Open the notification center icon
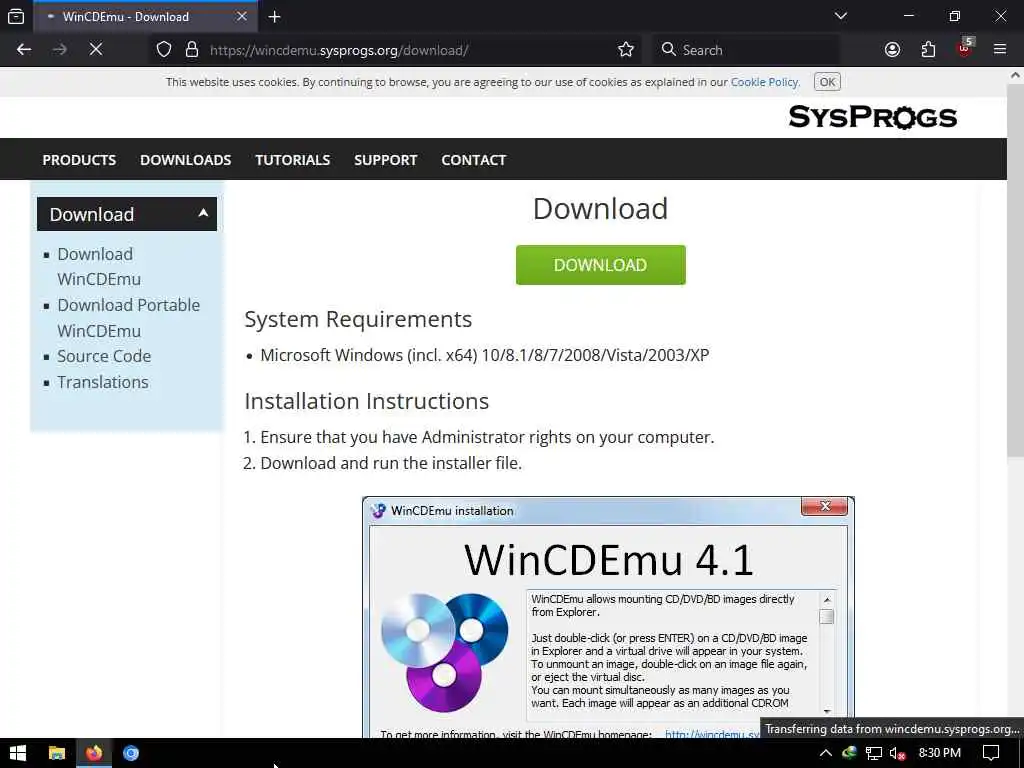This screenshot has width=1024, height=768. 991,753
